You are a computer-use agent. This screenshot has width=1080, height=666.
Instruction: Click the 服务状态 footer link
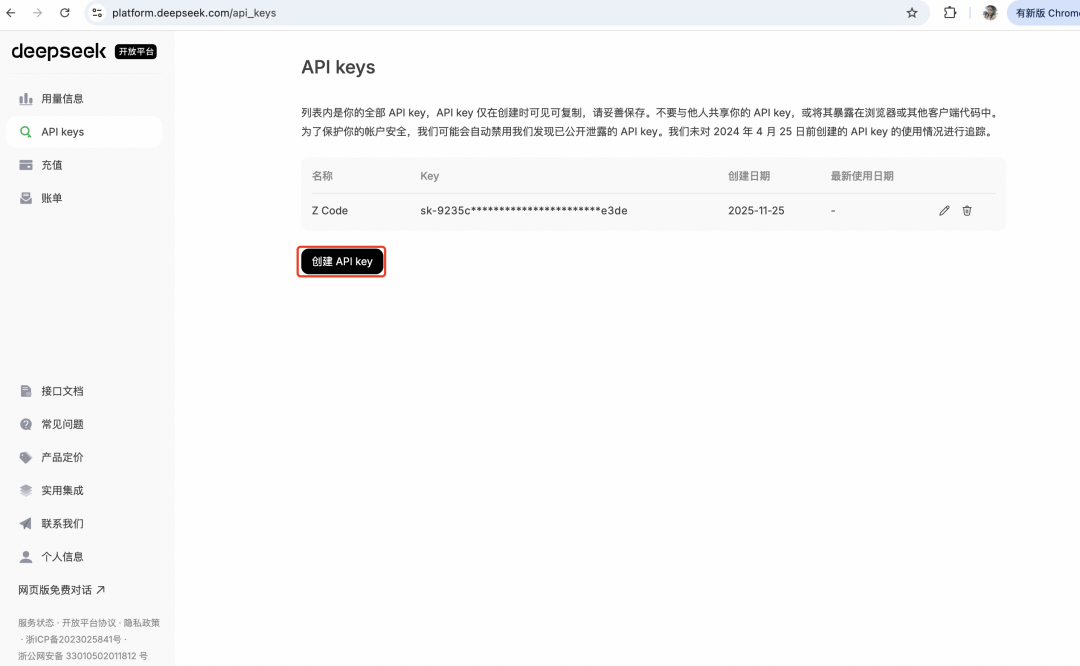click(x=36, y=623)
